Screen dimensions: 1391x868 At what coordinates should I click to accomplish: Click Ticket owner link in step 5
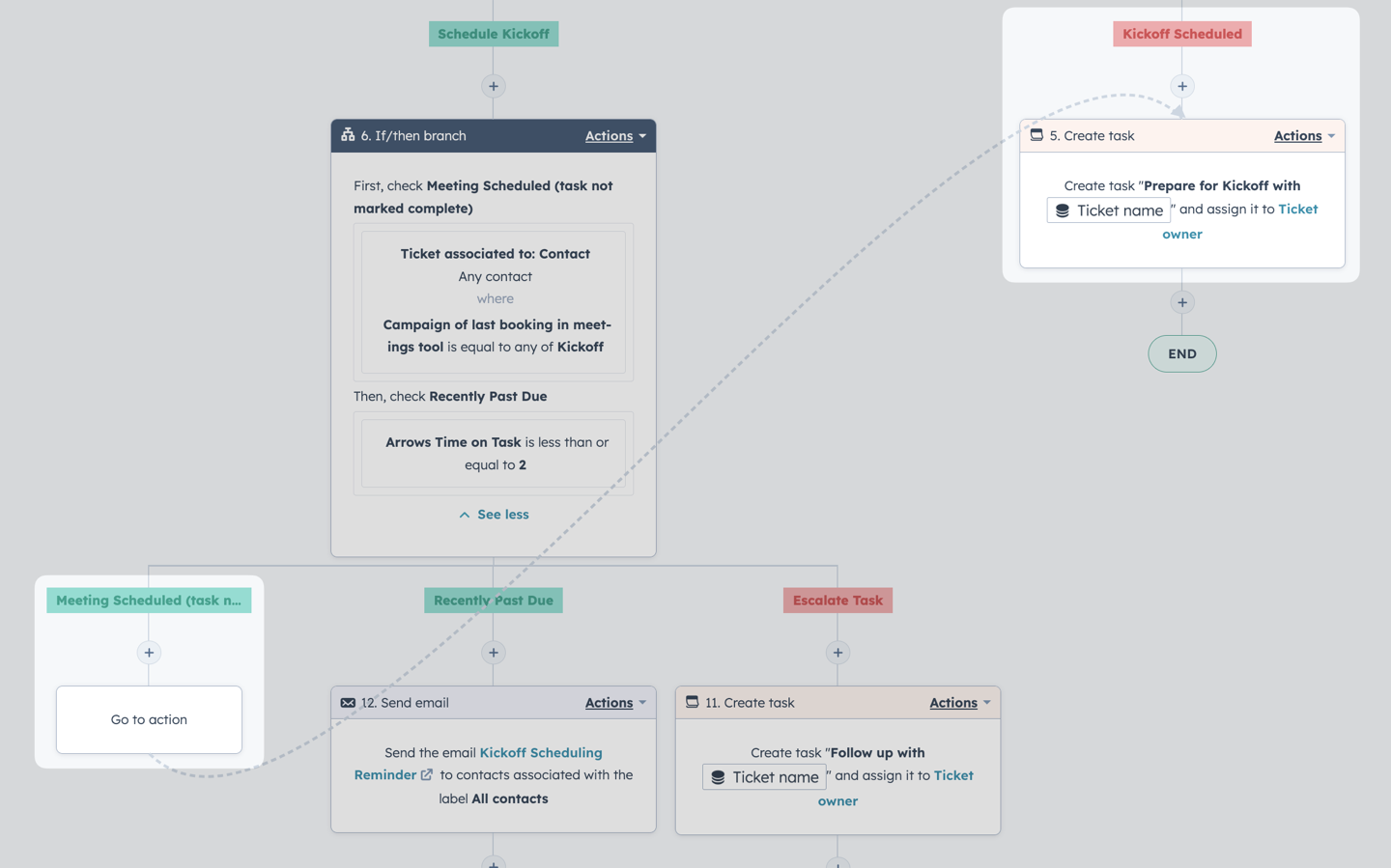(x=1240, y=221)
